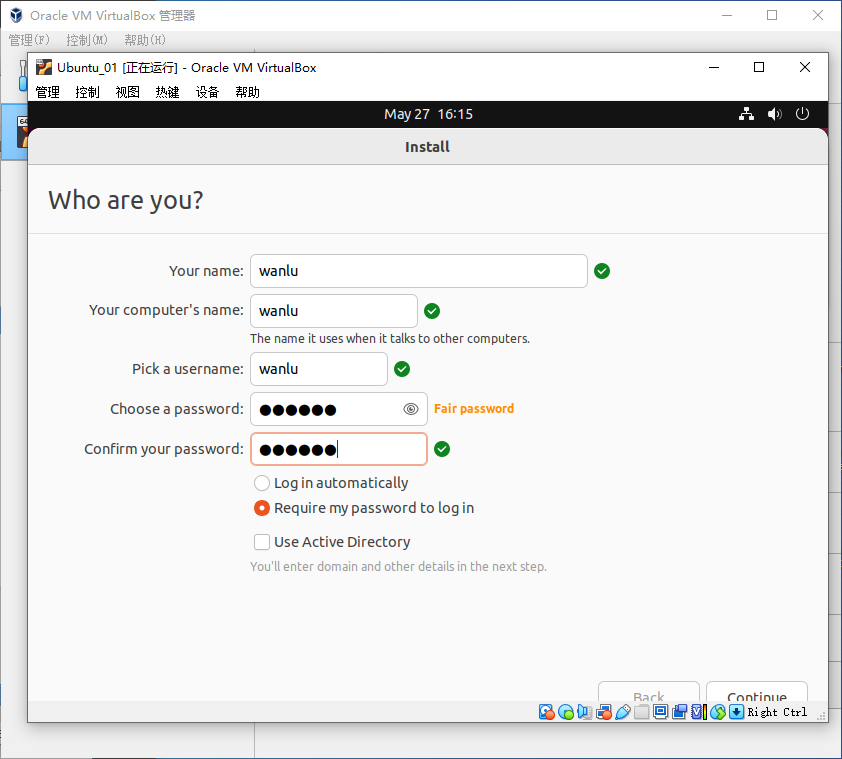The height and width of the screenshot is (759, 842).
Task: Click the date and time in Ubuntu top bar
Action: 429,114
